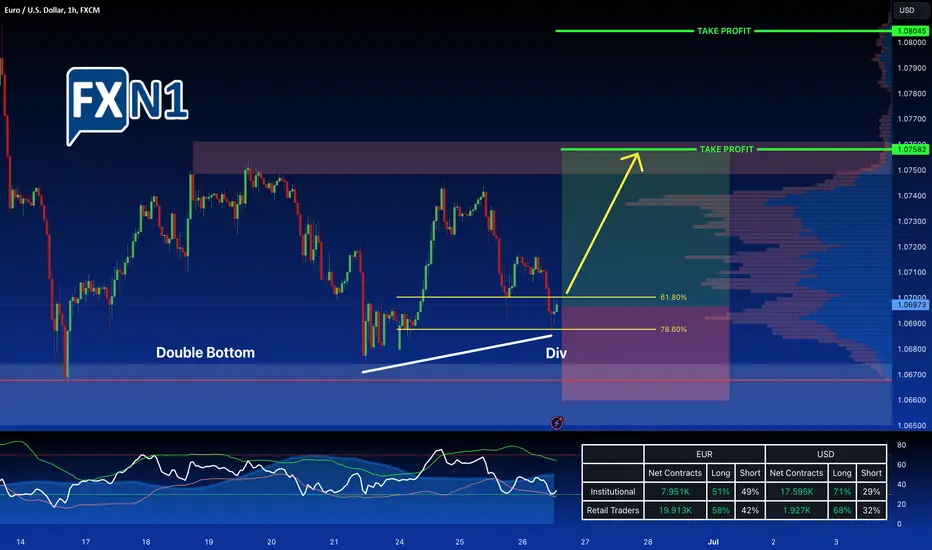Select the Div text annotation
Viewport: 932px width, 550px height.
(x=556, y=353)
